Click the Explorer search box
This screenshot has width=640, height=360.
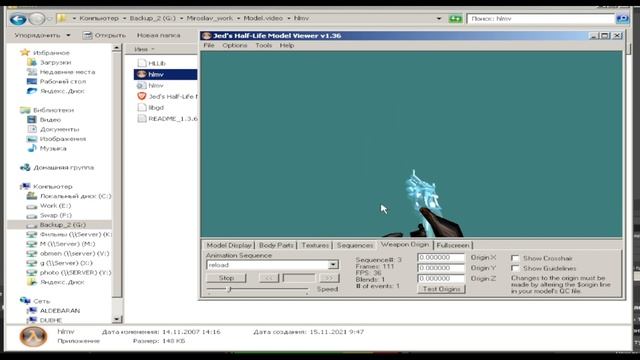pyautogui.click(x=541, y=19)
